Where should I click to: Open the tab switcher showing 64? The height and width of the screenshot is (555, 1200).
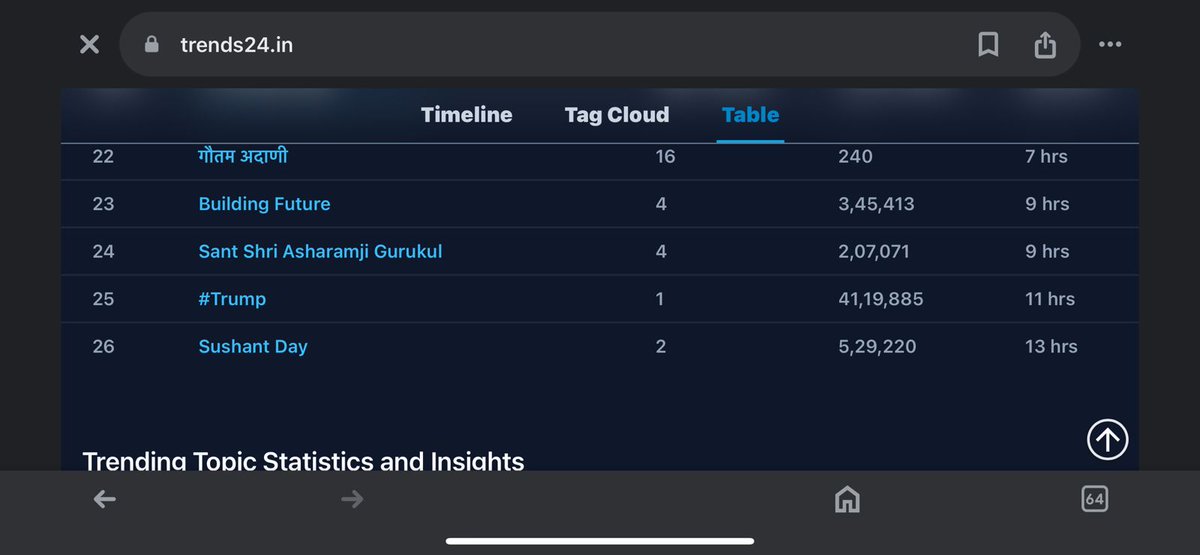pyautogui.click(x=1094, y=499)
